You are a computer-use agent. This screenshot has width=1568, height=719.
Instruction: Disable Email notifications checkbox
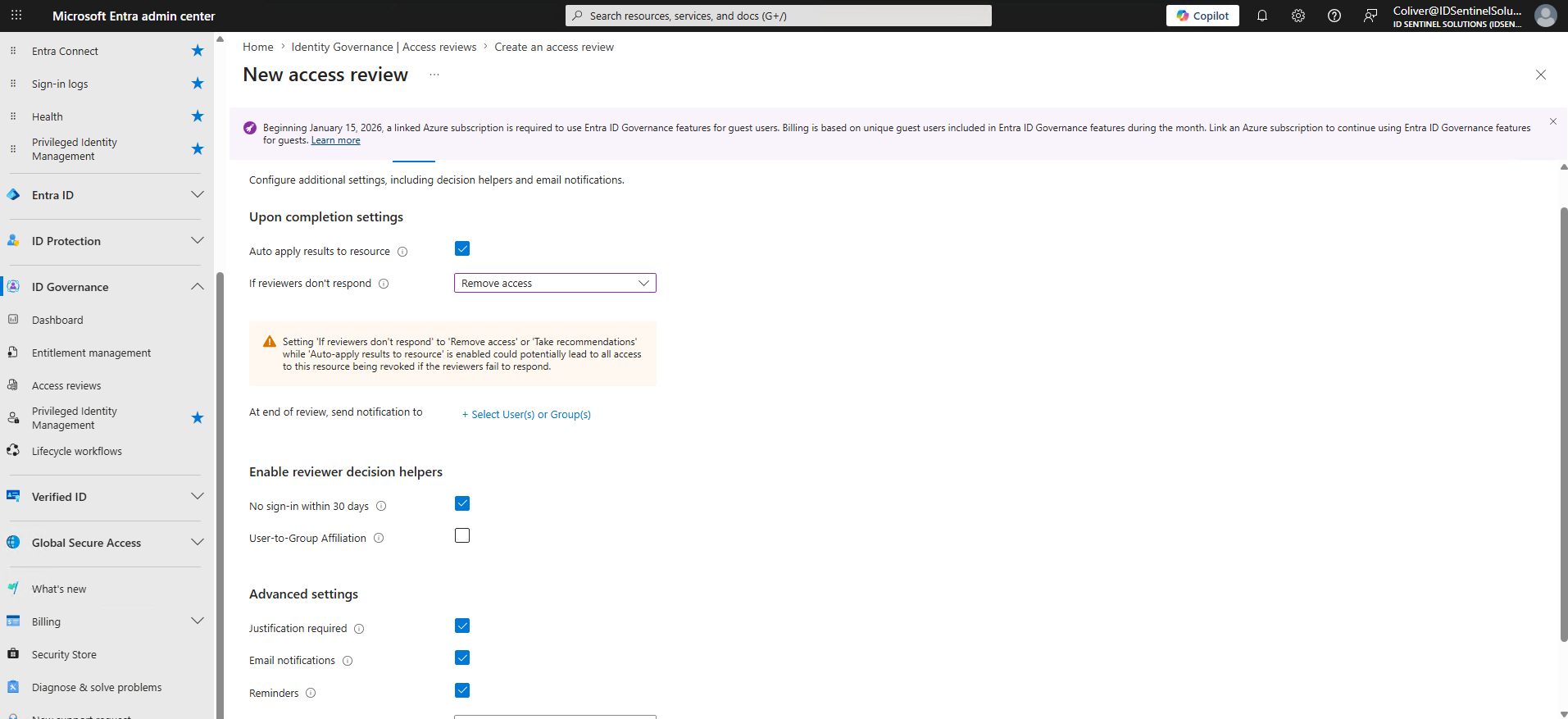coord(462,658)
